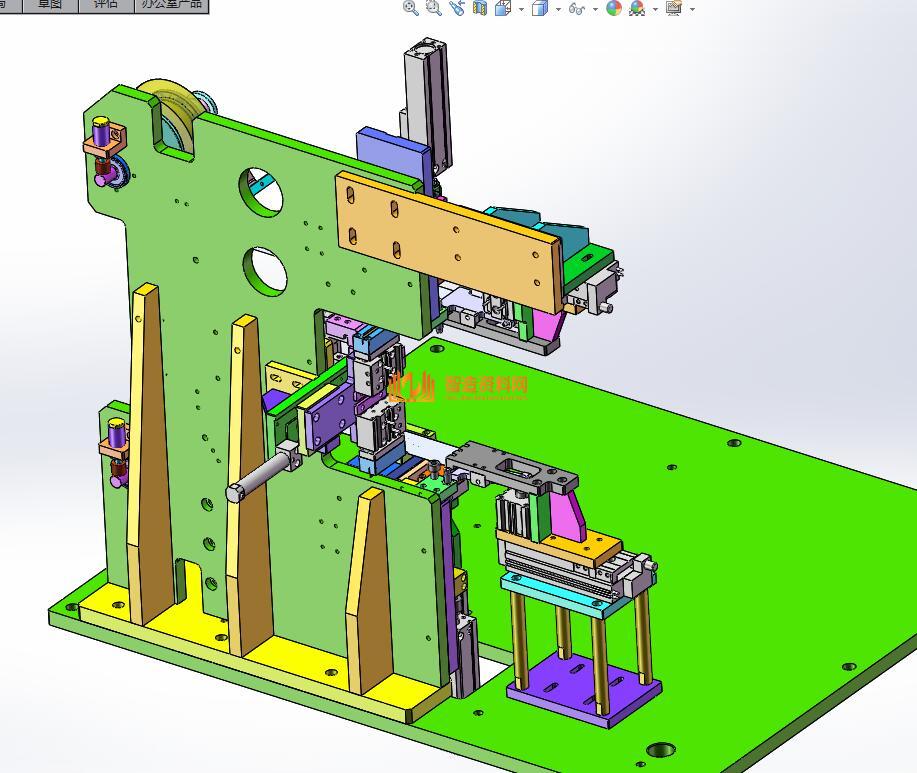Screen dimensions: 917x773
Task: Select the 办公室产品 tab
Action: click(x=171, y=4)
